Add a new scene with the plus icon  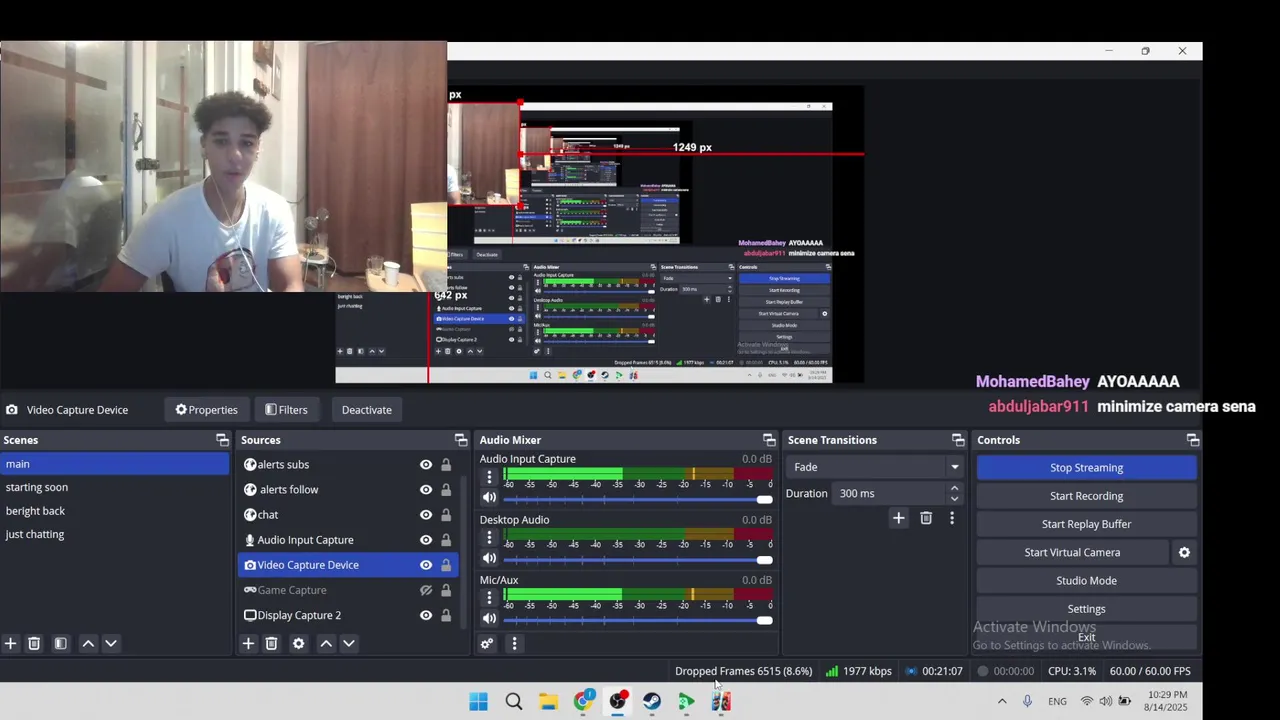click(10, 644)
